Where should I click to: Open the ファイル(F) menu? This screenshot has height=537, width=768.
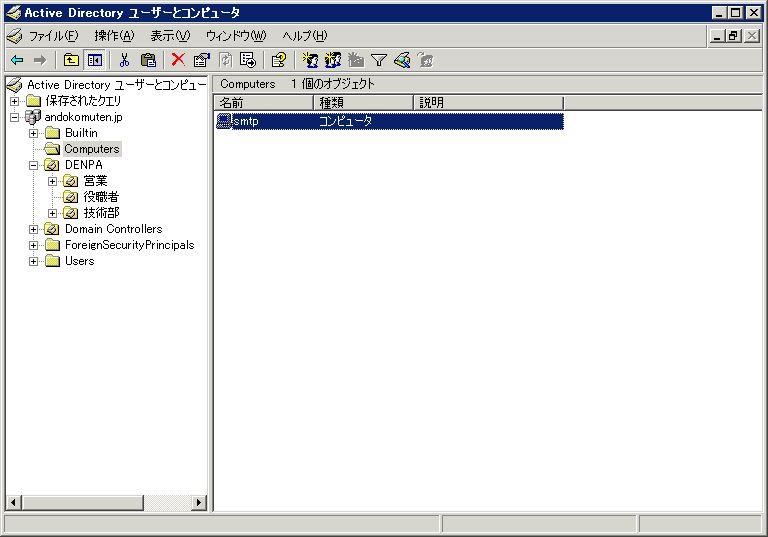pyautogui.click(x=53, y=36)
